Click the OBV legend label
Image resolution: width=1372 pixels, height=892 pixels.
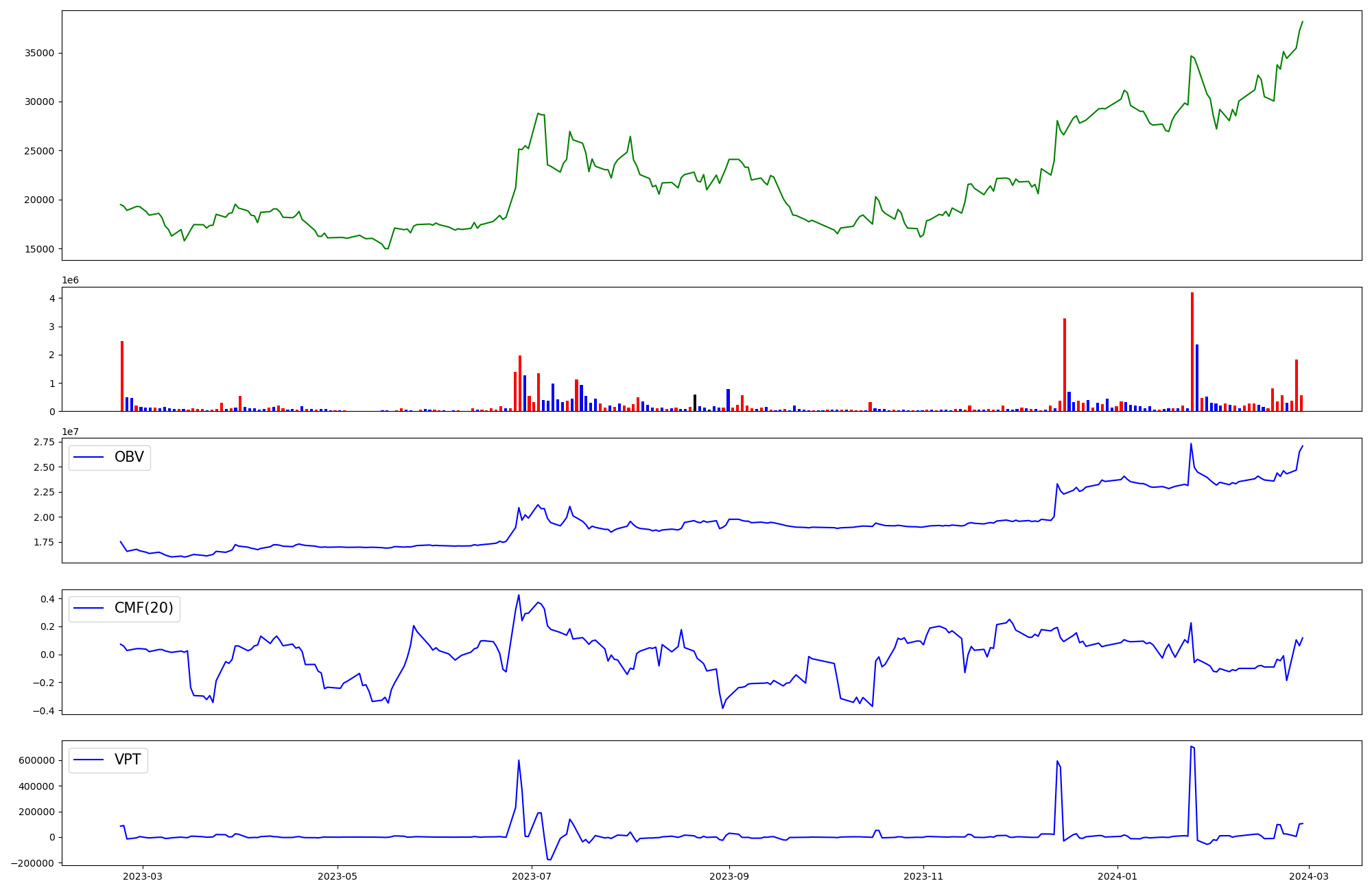pos(129,457)
